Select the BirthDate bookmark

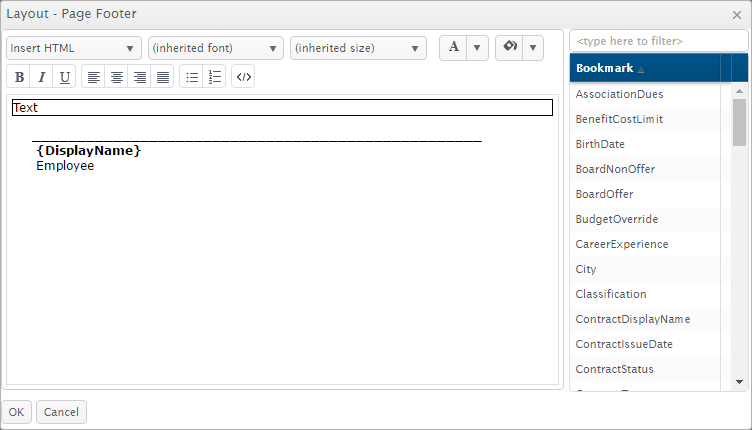coord(600,144)
